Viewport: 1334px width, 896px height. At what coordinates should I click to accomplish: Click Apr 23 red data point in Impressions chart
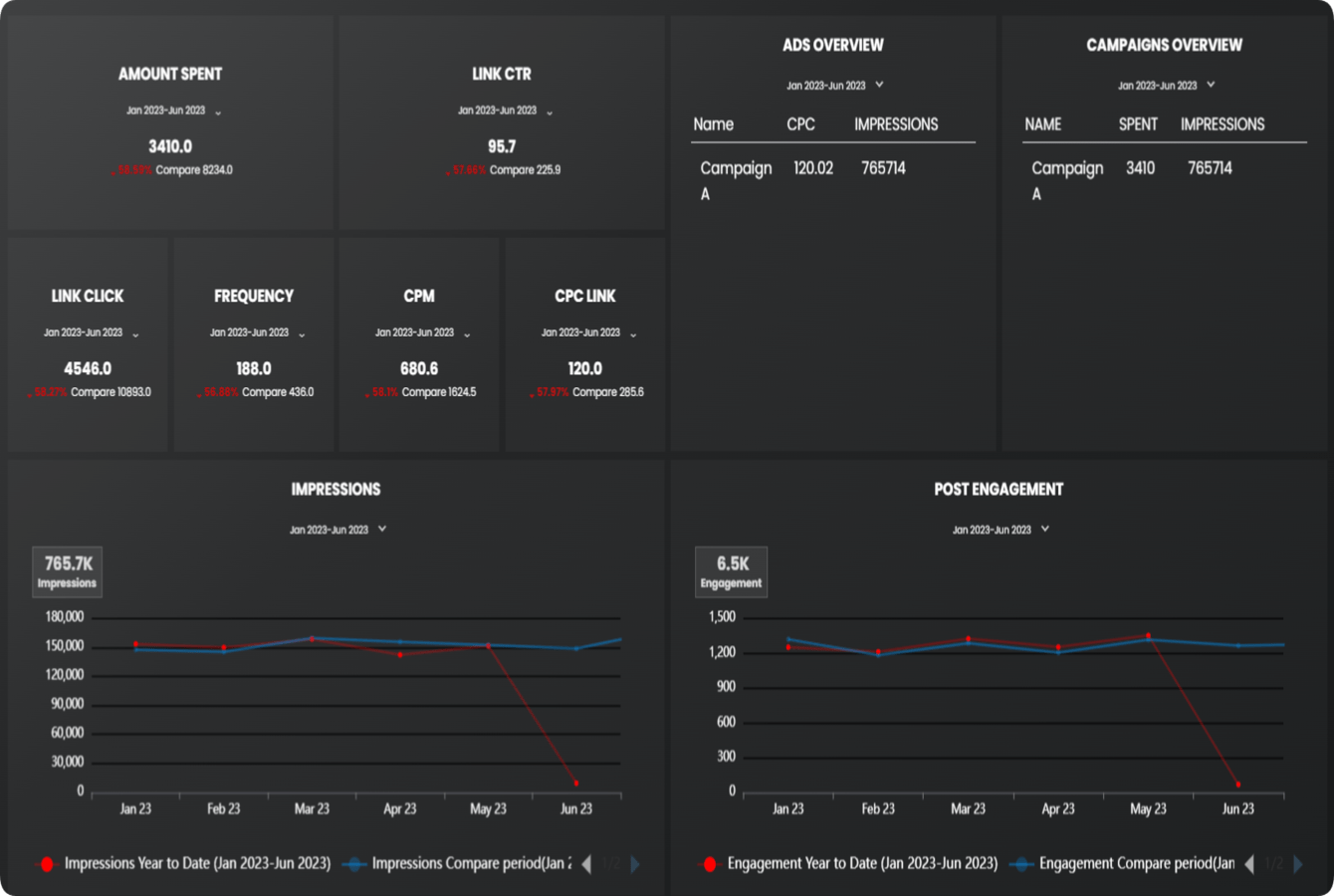(x=400, y=655)
